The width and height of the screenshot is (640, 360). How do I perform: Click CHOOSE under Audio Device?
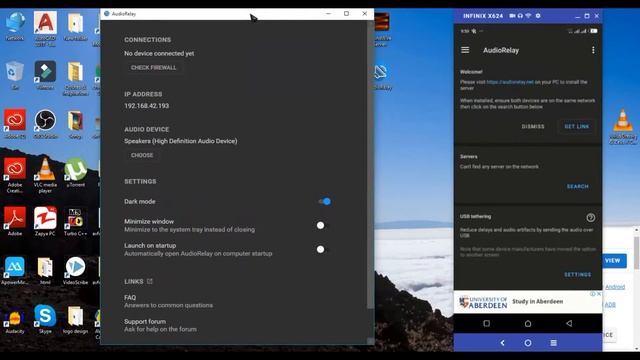point(142,155)
